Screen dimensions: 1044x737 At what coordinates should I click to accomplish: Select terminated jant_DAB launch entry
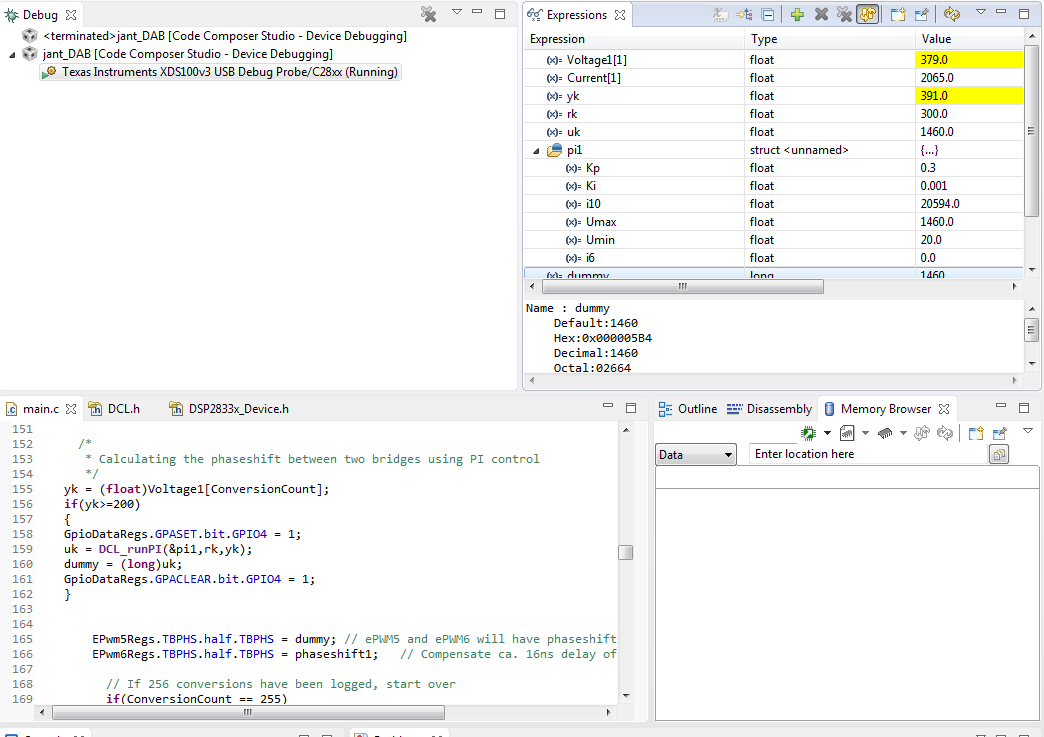click(225, 36)
